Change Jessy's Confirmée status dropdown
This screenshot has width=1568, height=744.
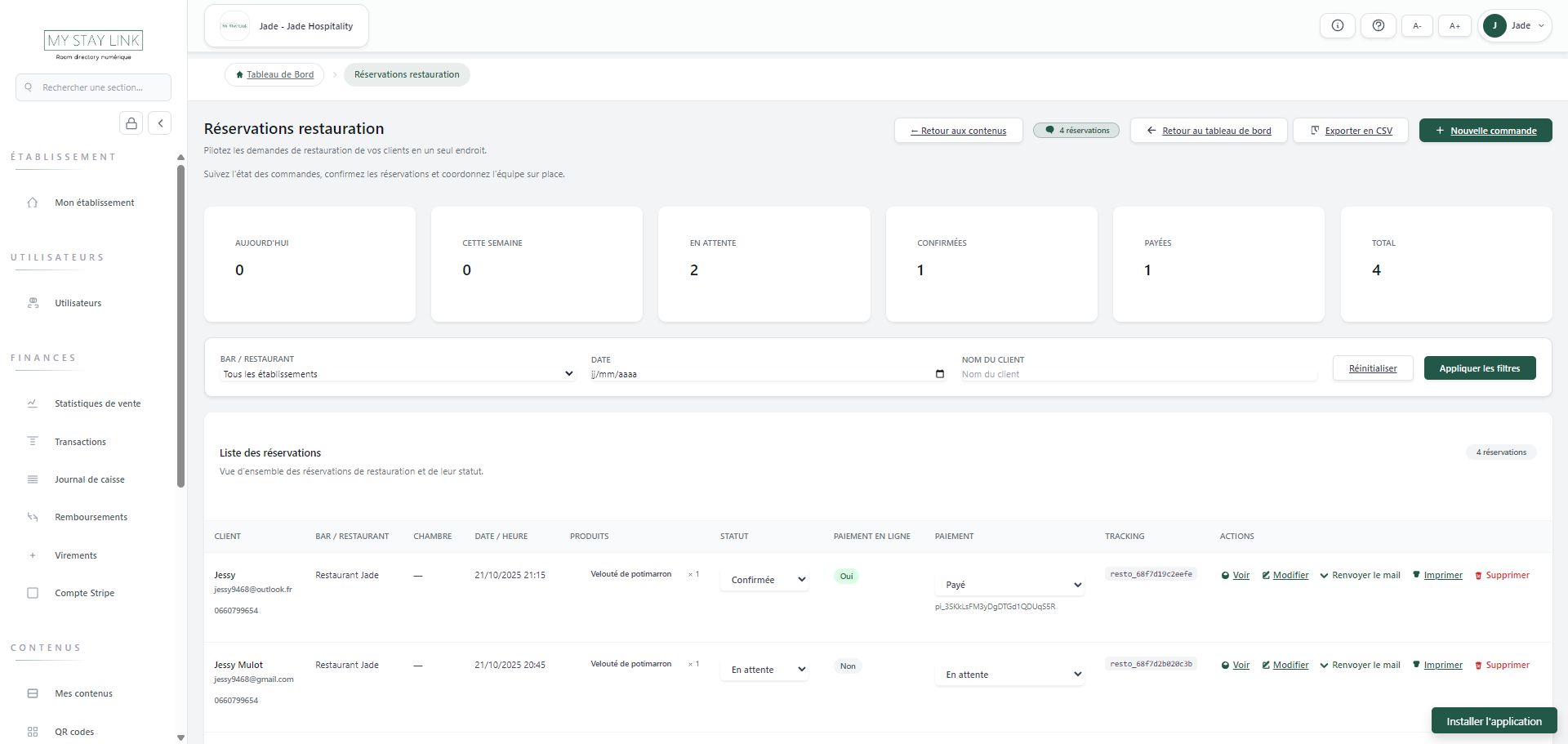764,579
